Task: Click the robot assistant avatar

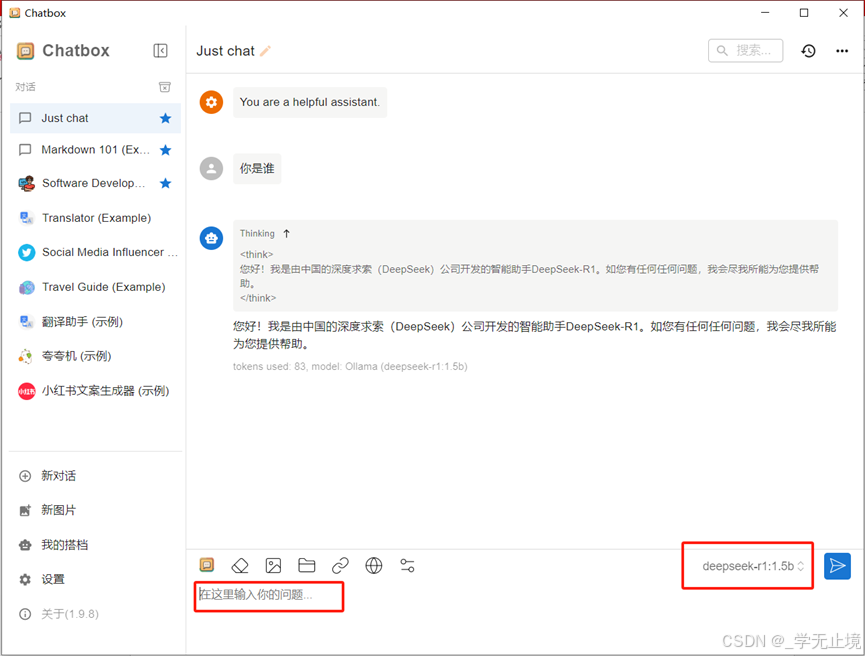Action: click(x=211, y=238)
